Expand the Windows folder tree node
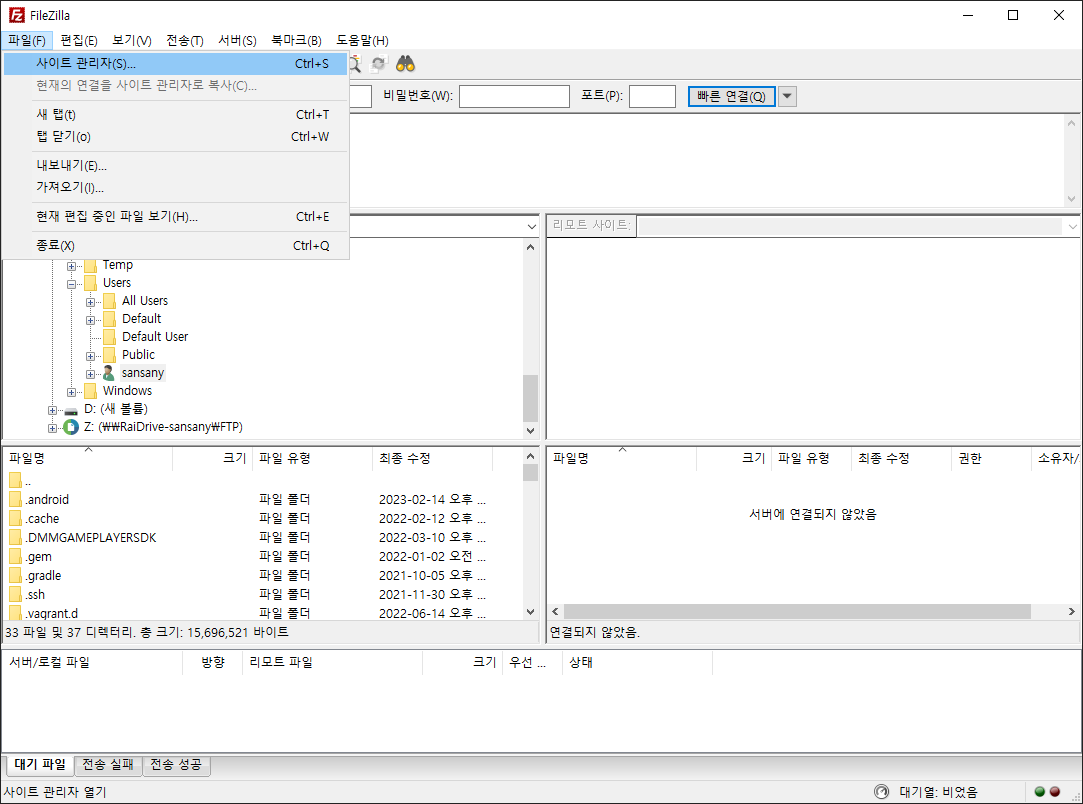1083x804 pixels. [x=71, y=392]
